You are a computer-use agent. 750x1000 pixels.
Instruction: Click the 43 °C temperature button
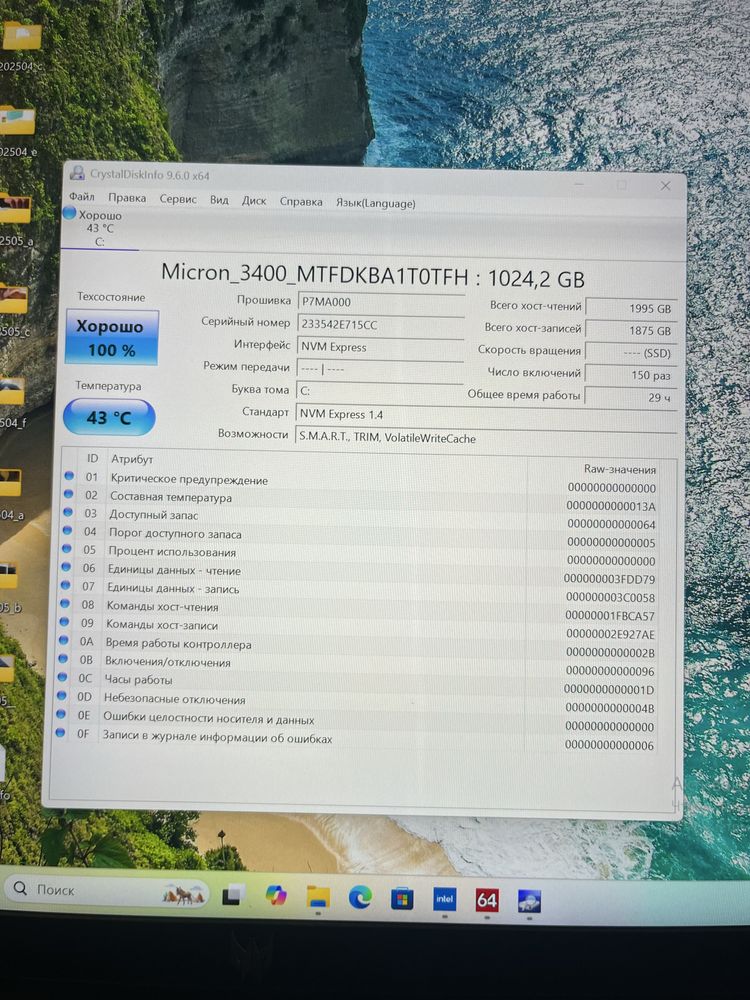pyautogui.click(x=109, y=418)
